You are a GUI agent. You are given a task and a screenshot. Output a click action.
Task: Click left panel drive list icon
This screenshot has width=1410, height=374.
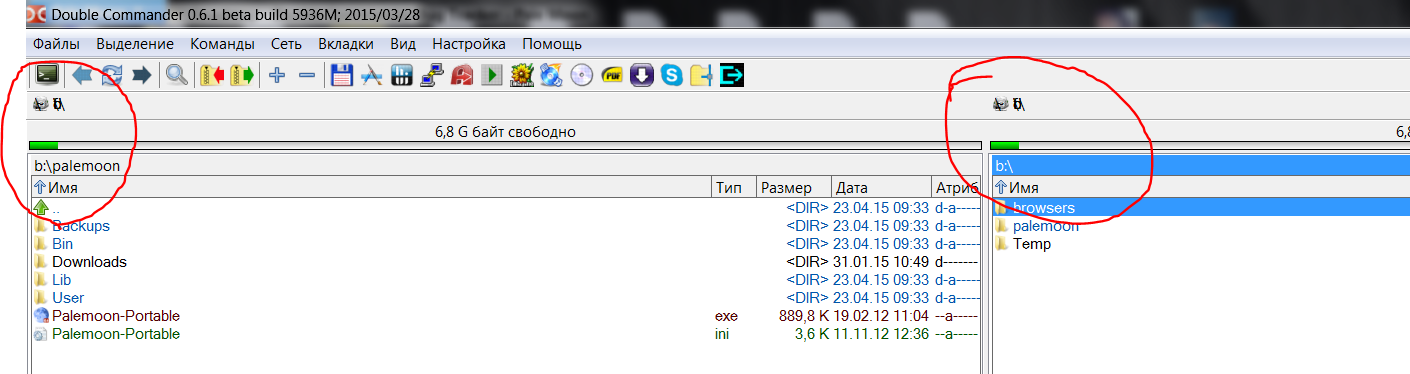[x=40, y=104]
